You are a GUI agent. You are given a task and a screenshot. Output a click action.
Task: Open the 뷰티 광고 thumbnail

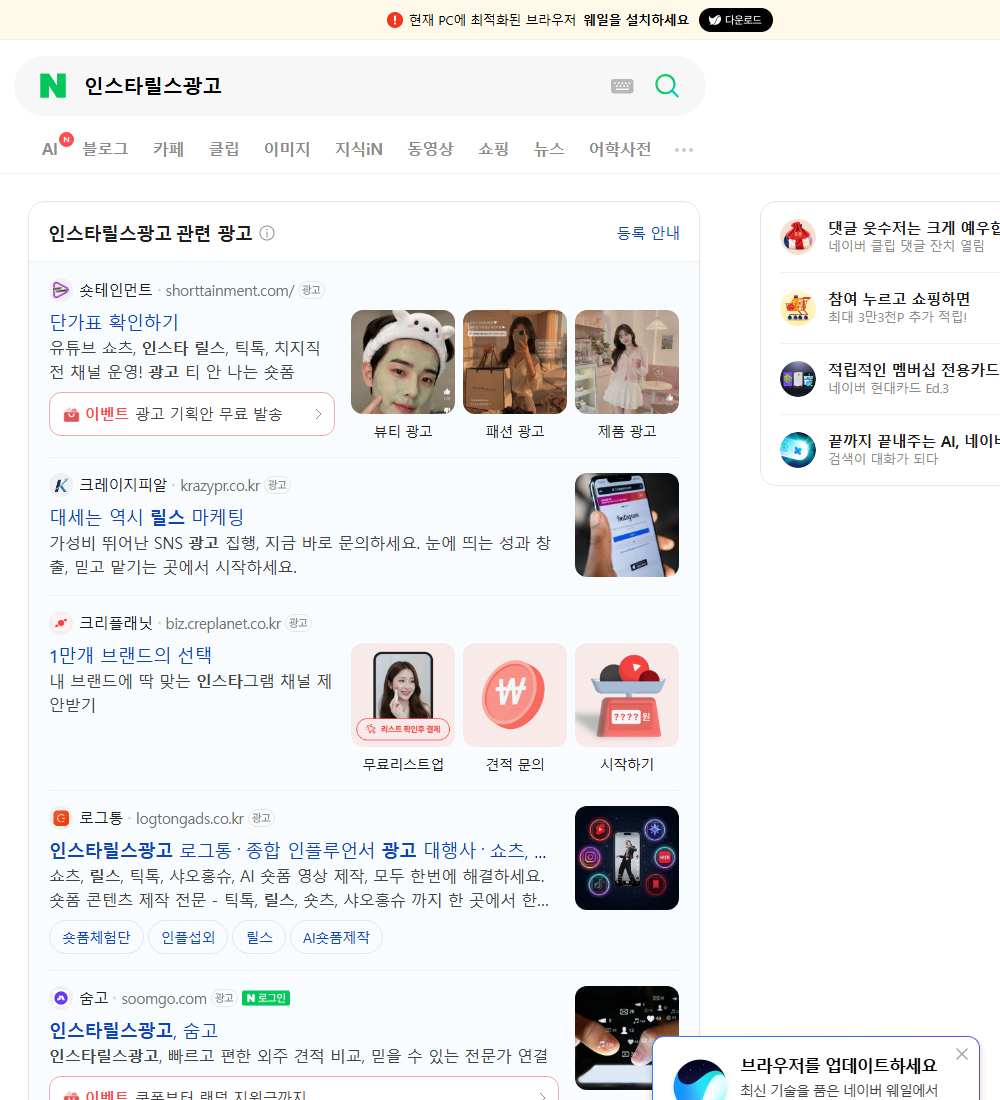tap(403, 362)
